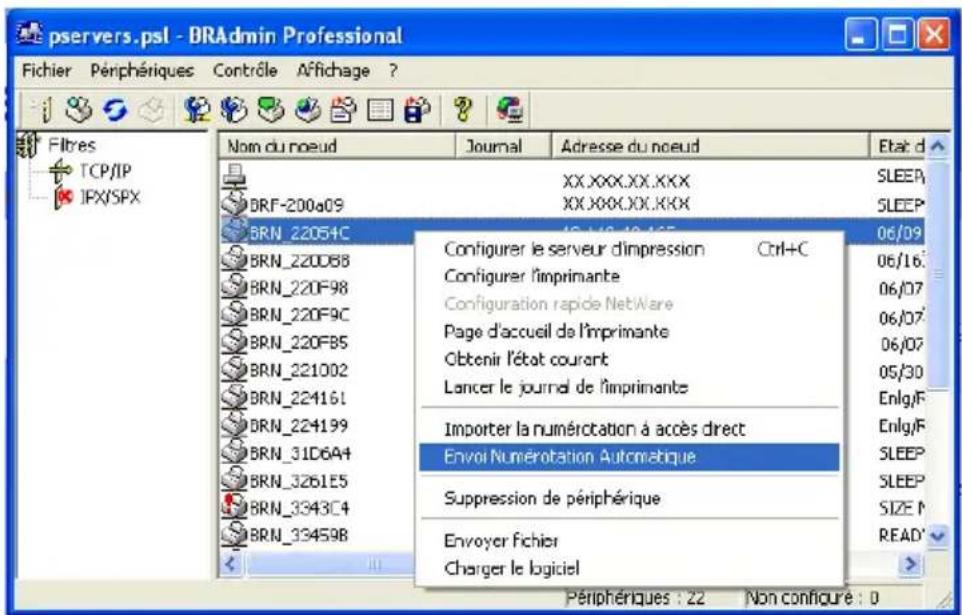Click the configure print server toolbar icon
This screenshot has height=615, width=962.
(x=198, y=110)
